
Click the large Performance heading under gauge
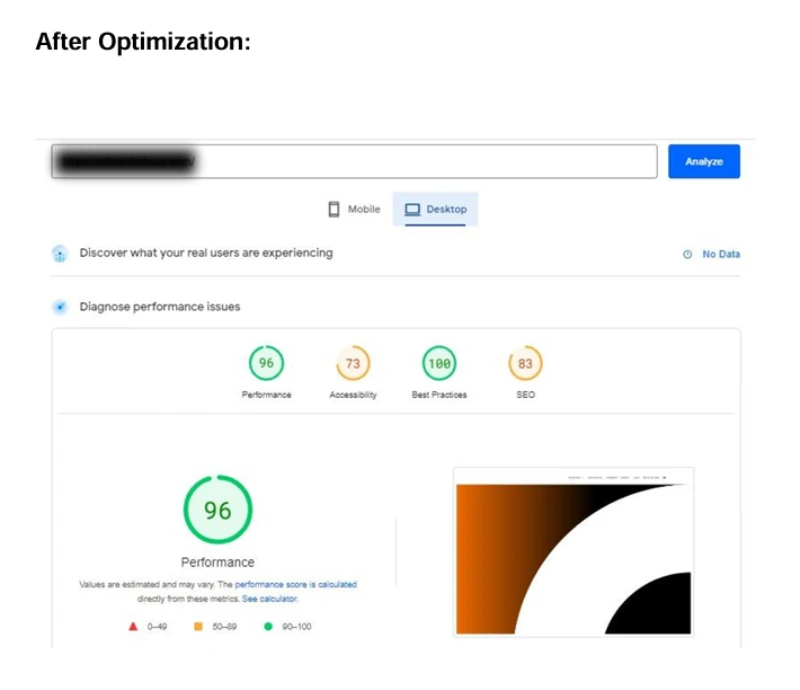[x=218, y=562]
